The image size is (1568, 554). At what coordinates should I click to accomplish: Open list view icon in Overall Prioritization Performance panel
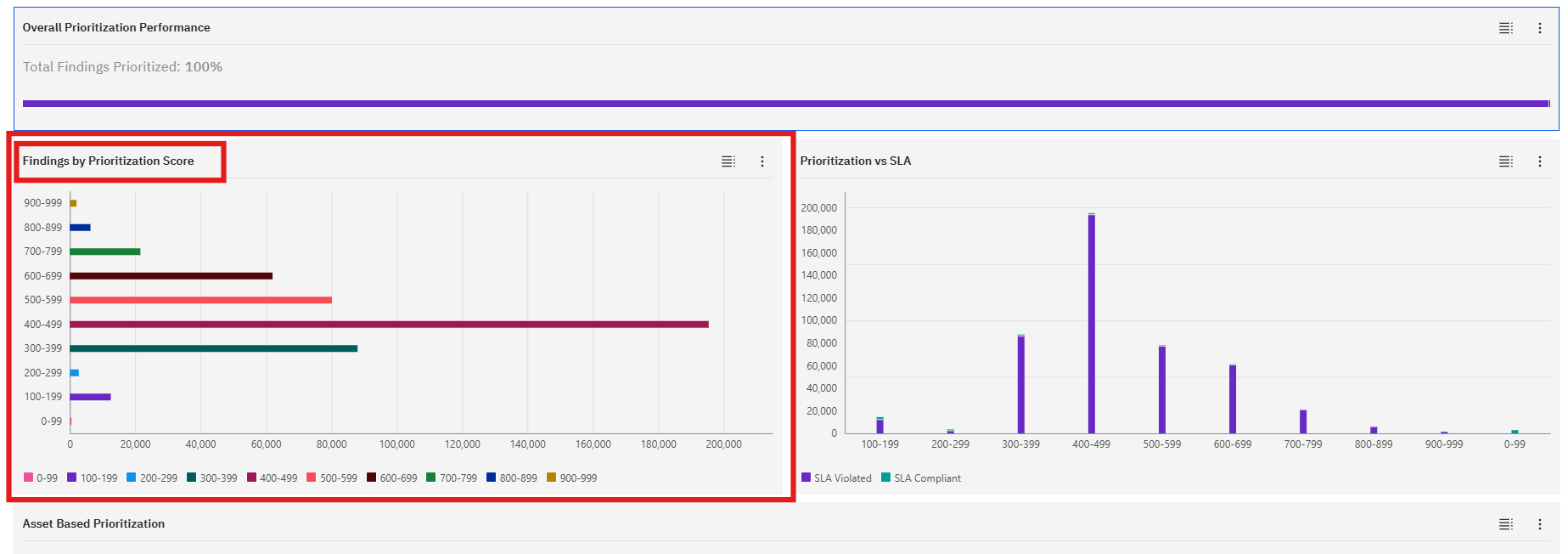click(1506, 28)
